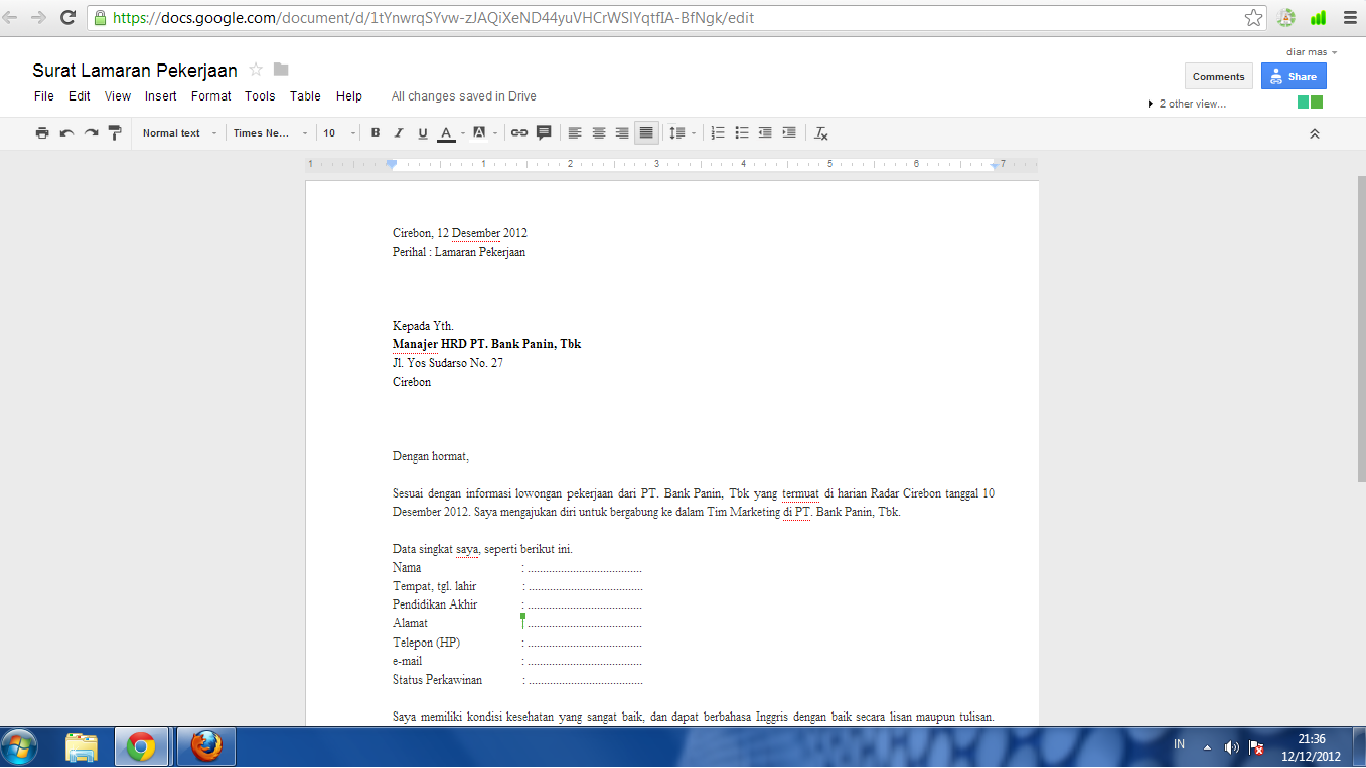
Task: Click the document title Surat Lamaran Pekerjaan
Action: 135,70
